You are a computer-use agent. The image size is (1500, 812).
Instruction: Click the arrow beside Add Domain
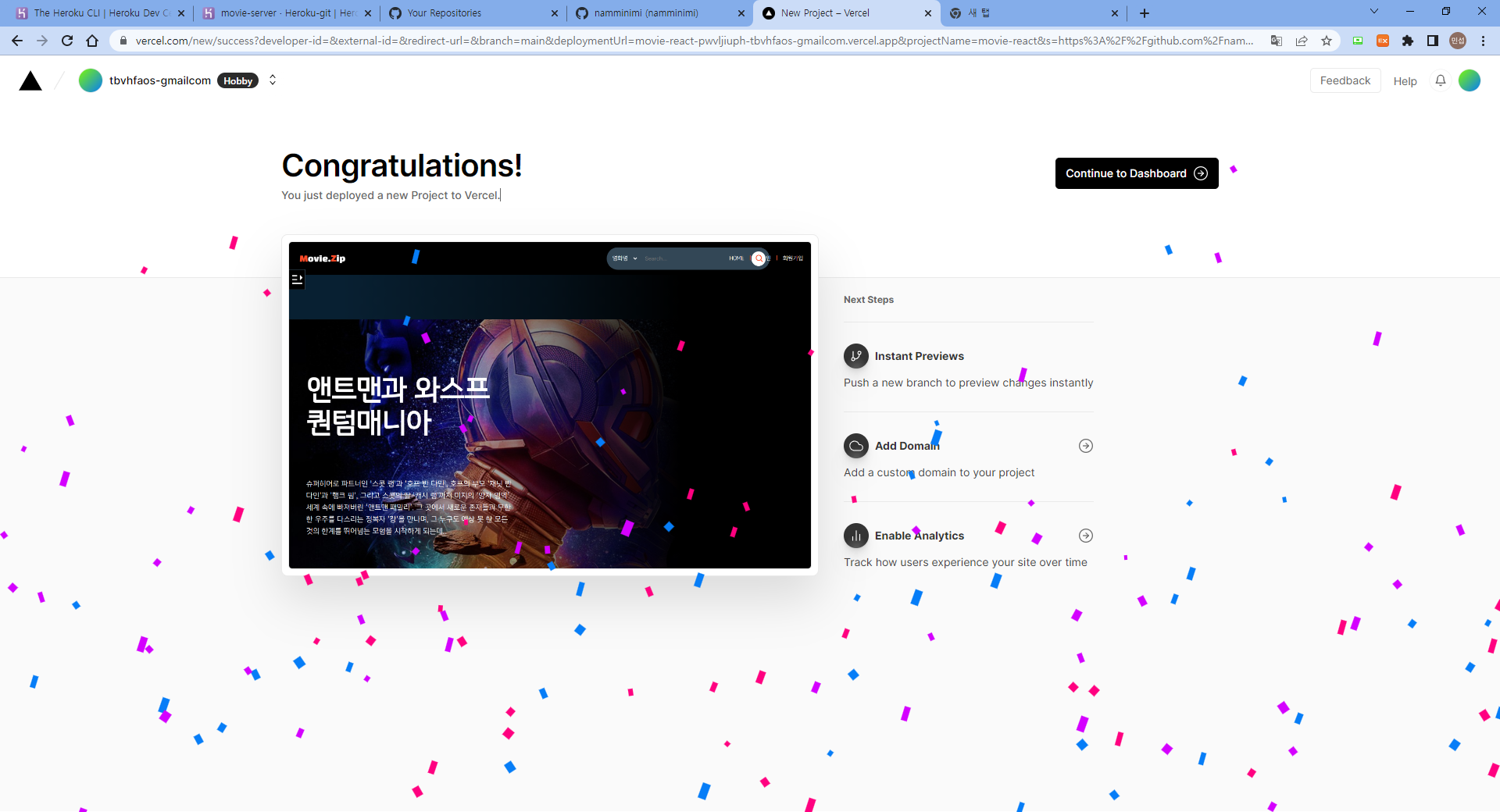[x=1086, y=446]
